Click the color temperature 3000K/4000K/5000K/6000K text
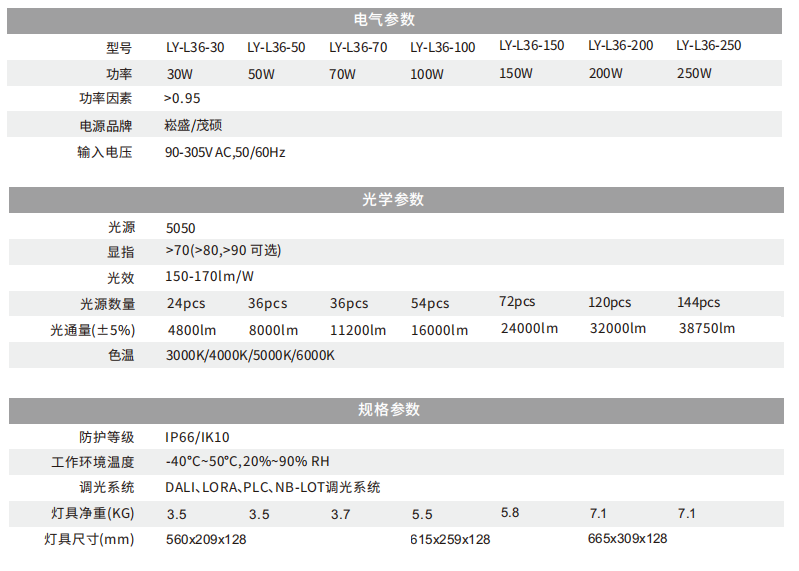The image size is (799, 571). [250, 355]
